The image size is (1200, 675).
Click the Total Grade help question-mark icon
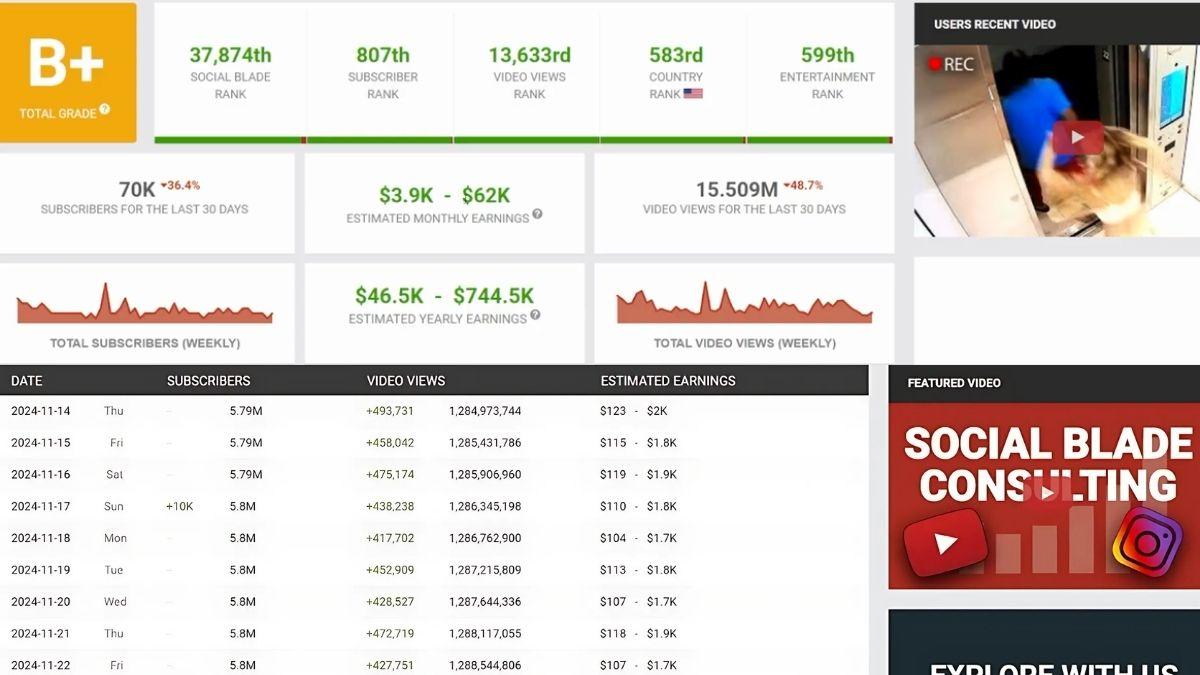click(x=105, y=110)
